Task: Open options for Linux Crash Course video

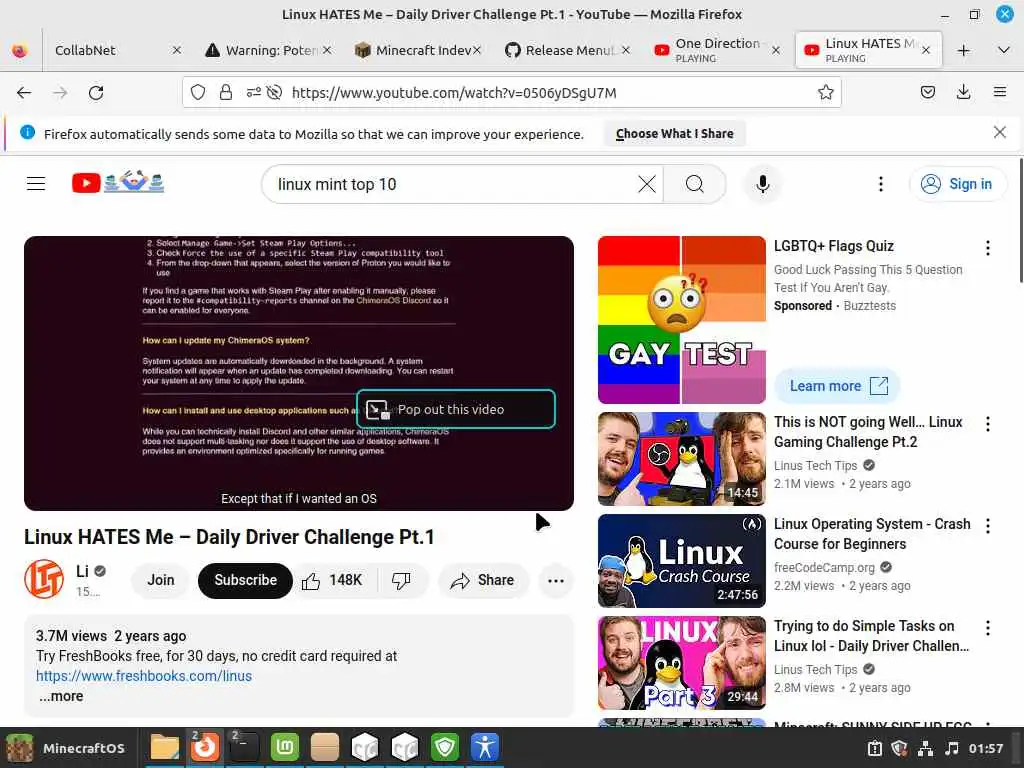Action: (x=987, y=526)
